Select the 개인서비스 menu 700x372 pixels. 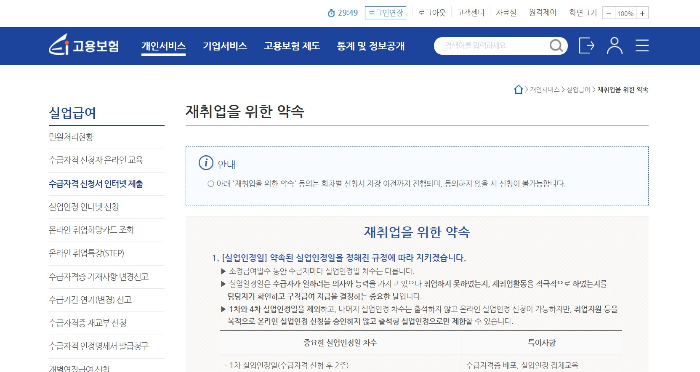(163, 46)
